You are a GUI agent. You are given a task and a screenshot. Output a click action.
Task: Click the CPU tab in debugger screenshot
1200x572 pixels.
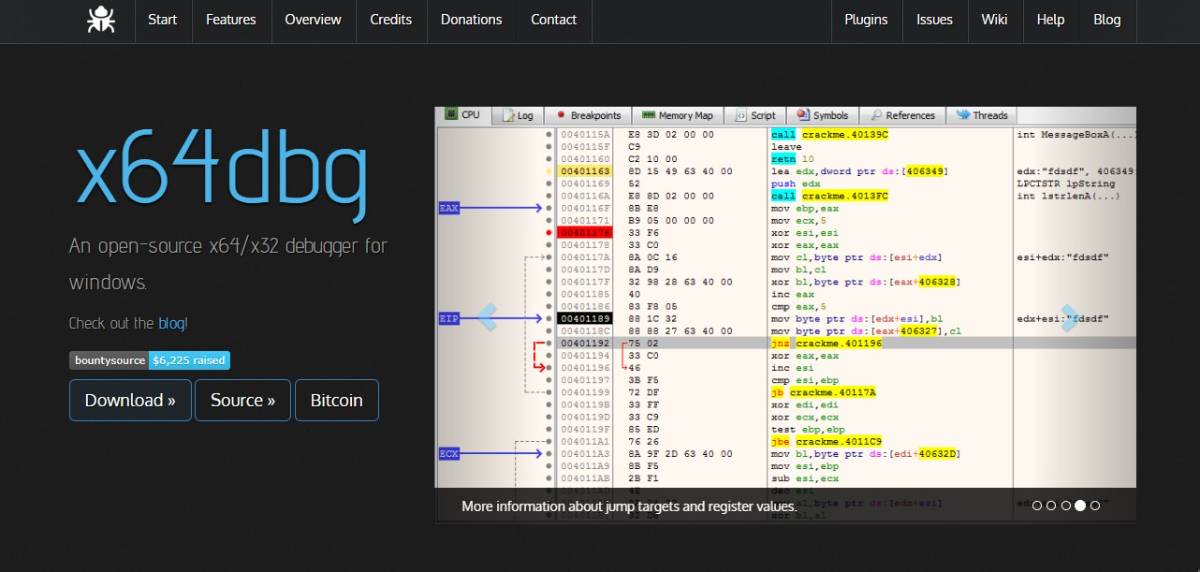pos(463,115)
